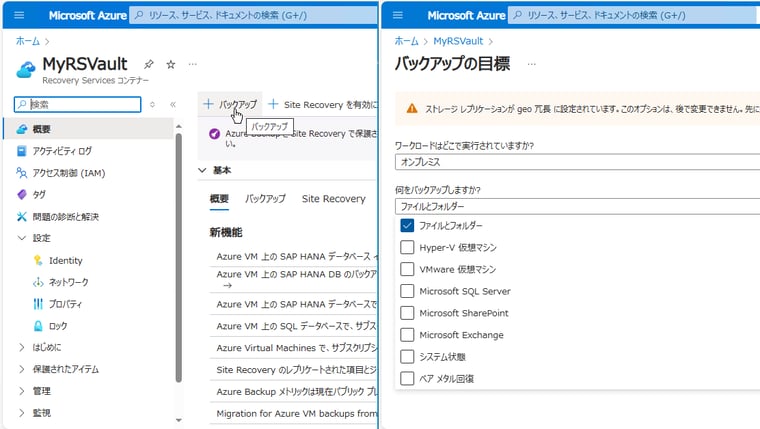The height and width of the screenshot is (429, 760).
Task: Click the タグ purple tag icon
Action: pyautogui.click(x=21, y=194)
